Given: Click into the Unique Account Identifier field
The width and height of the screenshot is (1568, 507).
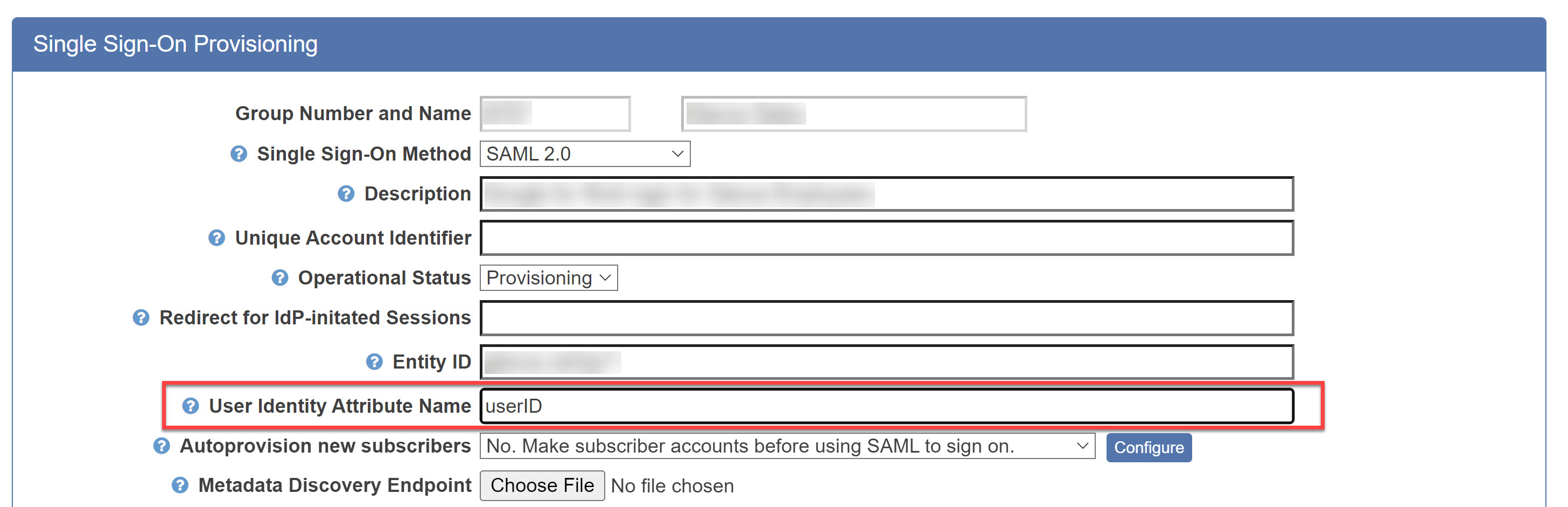Looking at the screenshot, I should (x=886, y=238).
